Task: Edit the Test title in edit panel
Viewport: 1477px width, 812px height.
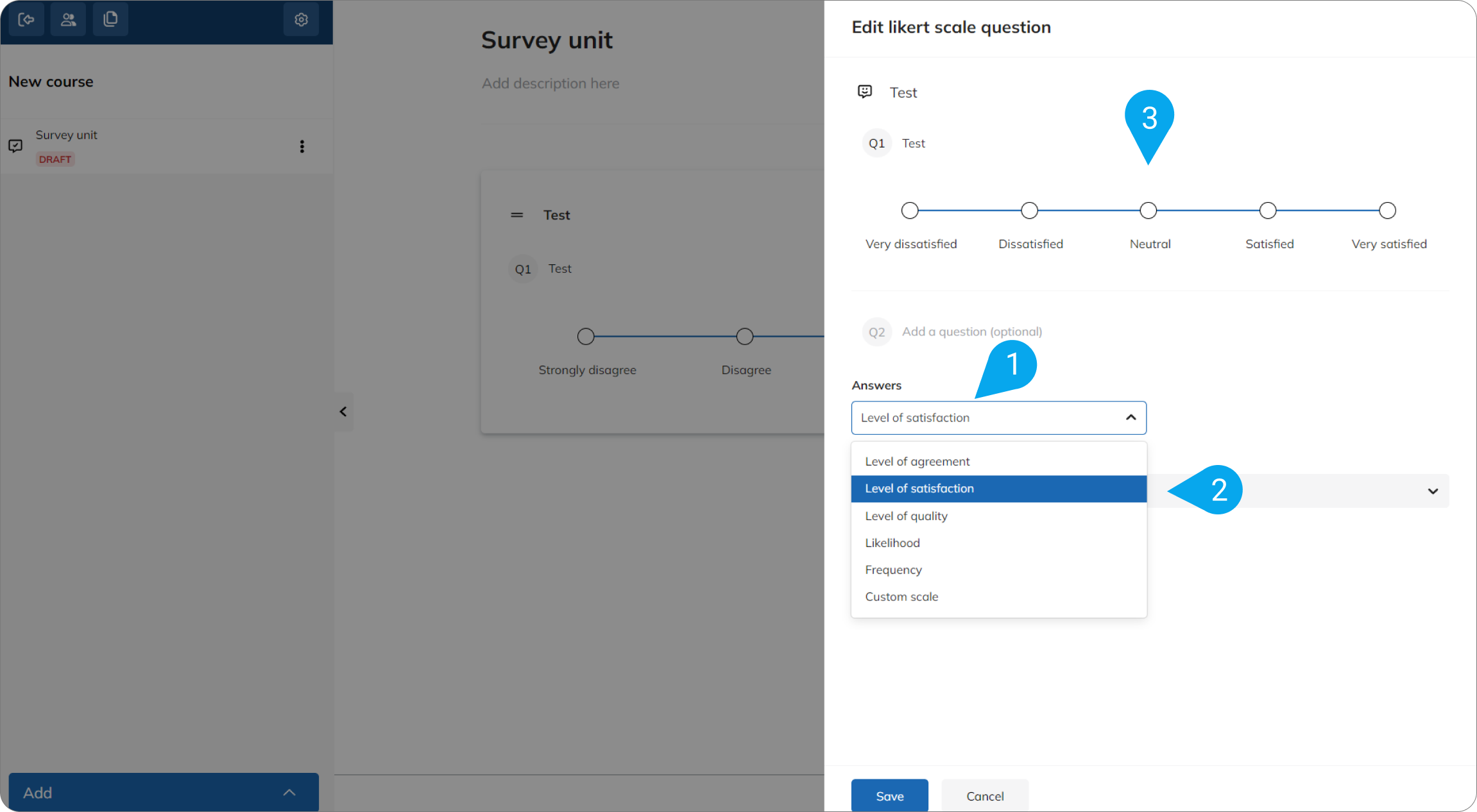Action: point(903,92)
